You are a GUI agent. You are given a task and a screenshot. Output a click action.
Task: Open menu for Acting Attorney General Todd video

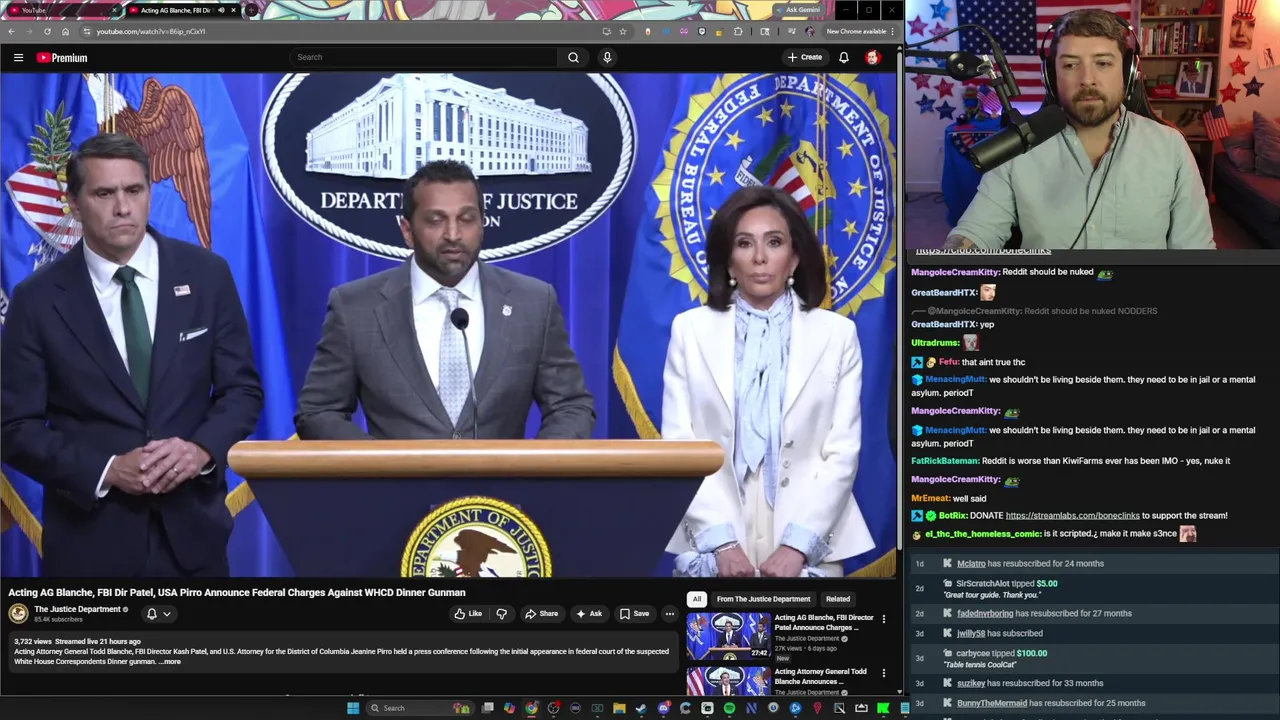tap(883, 674)
